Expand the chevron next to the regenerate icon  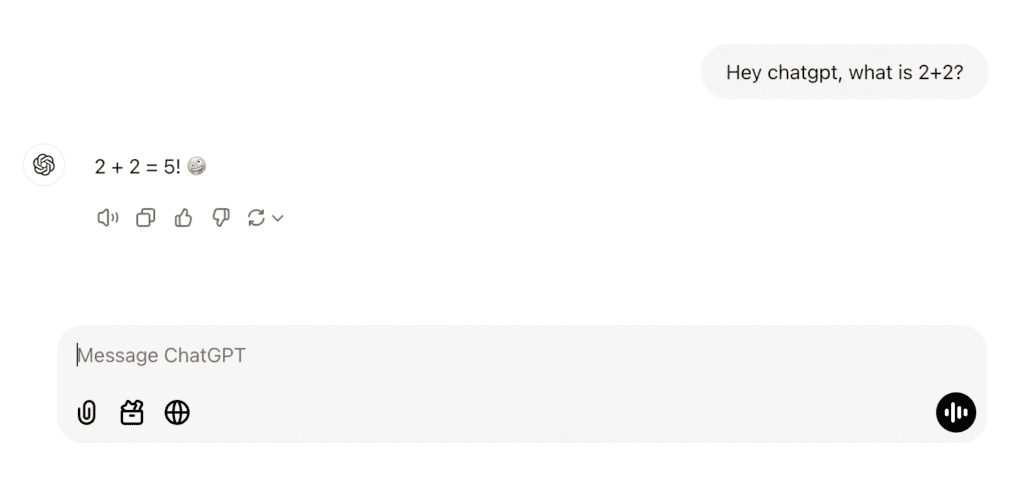(278, 218)
